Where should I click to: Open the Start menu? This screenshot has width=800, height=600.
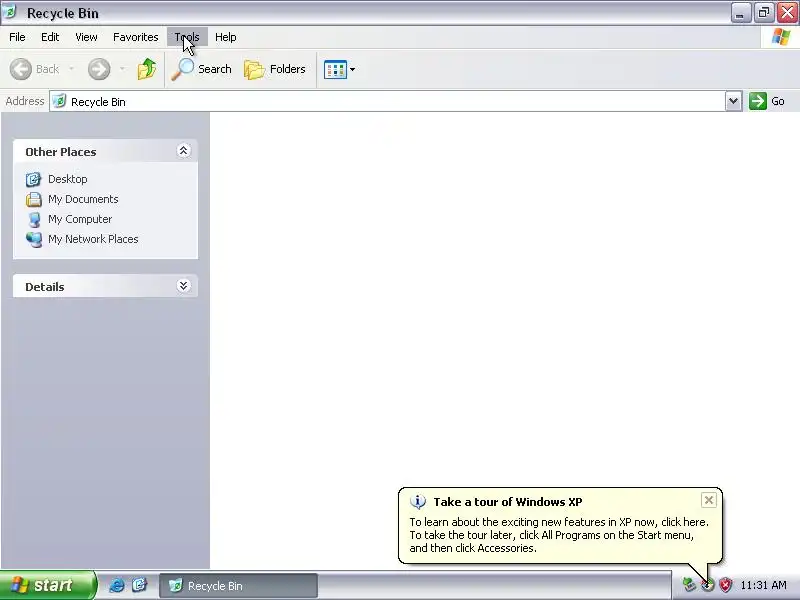coord(47,585)
